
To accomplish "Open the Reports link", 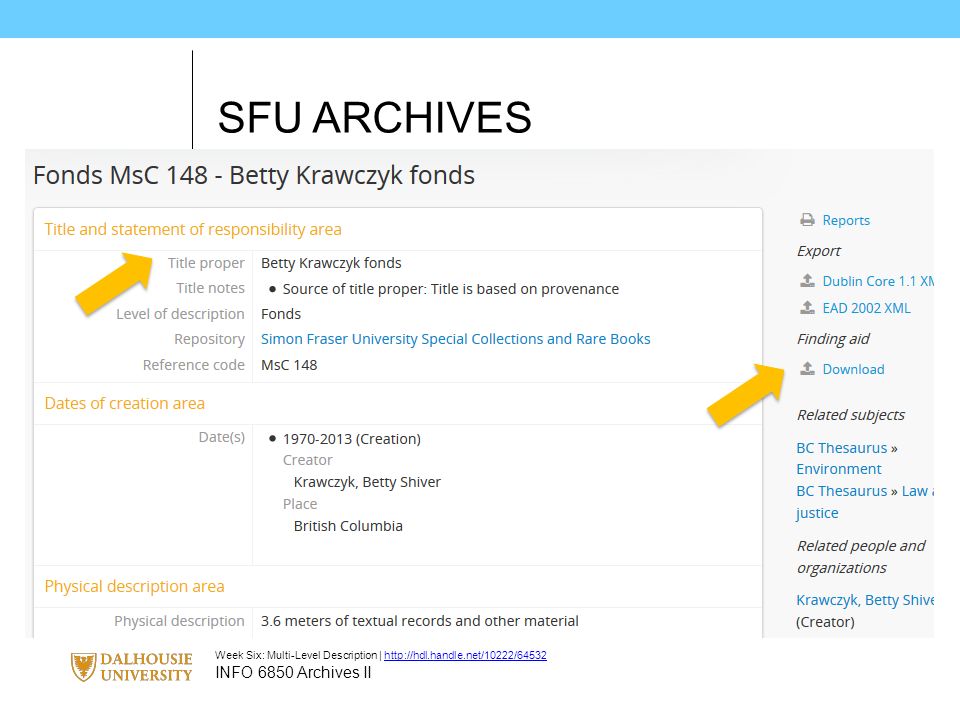I will tap(846, 220).
